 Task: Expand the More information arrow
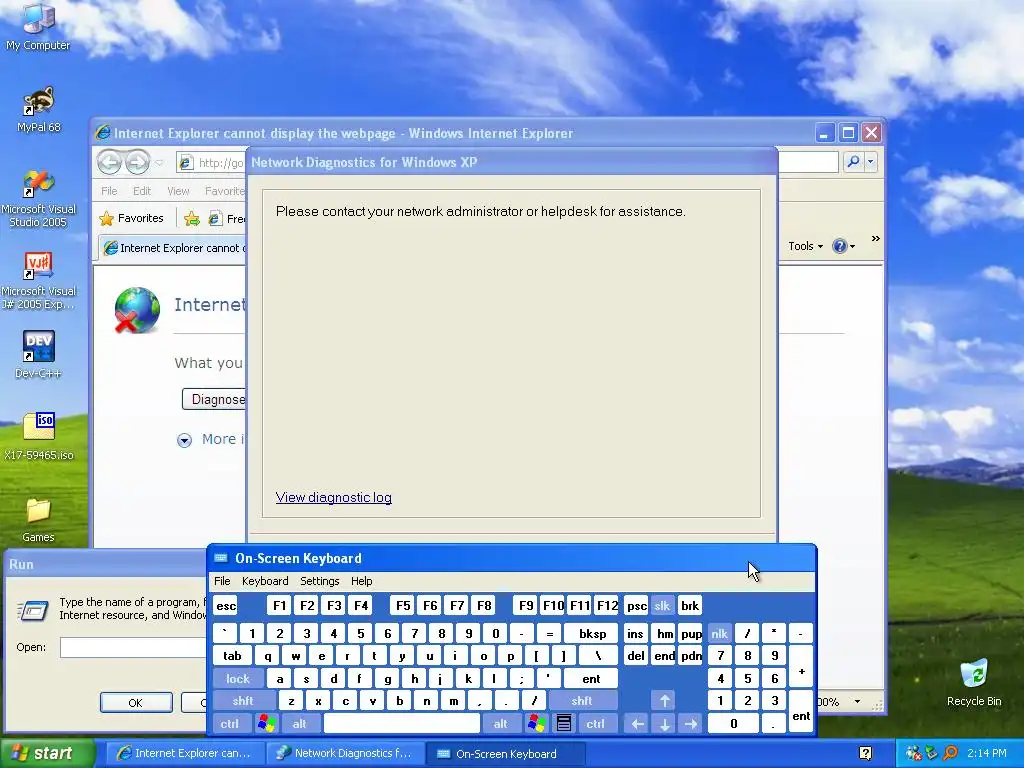tap(184, 440)
